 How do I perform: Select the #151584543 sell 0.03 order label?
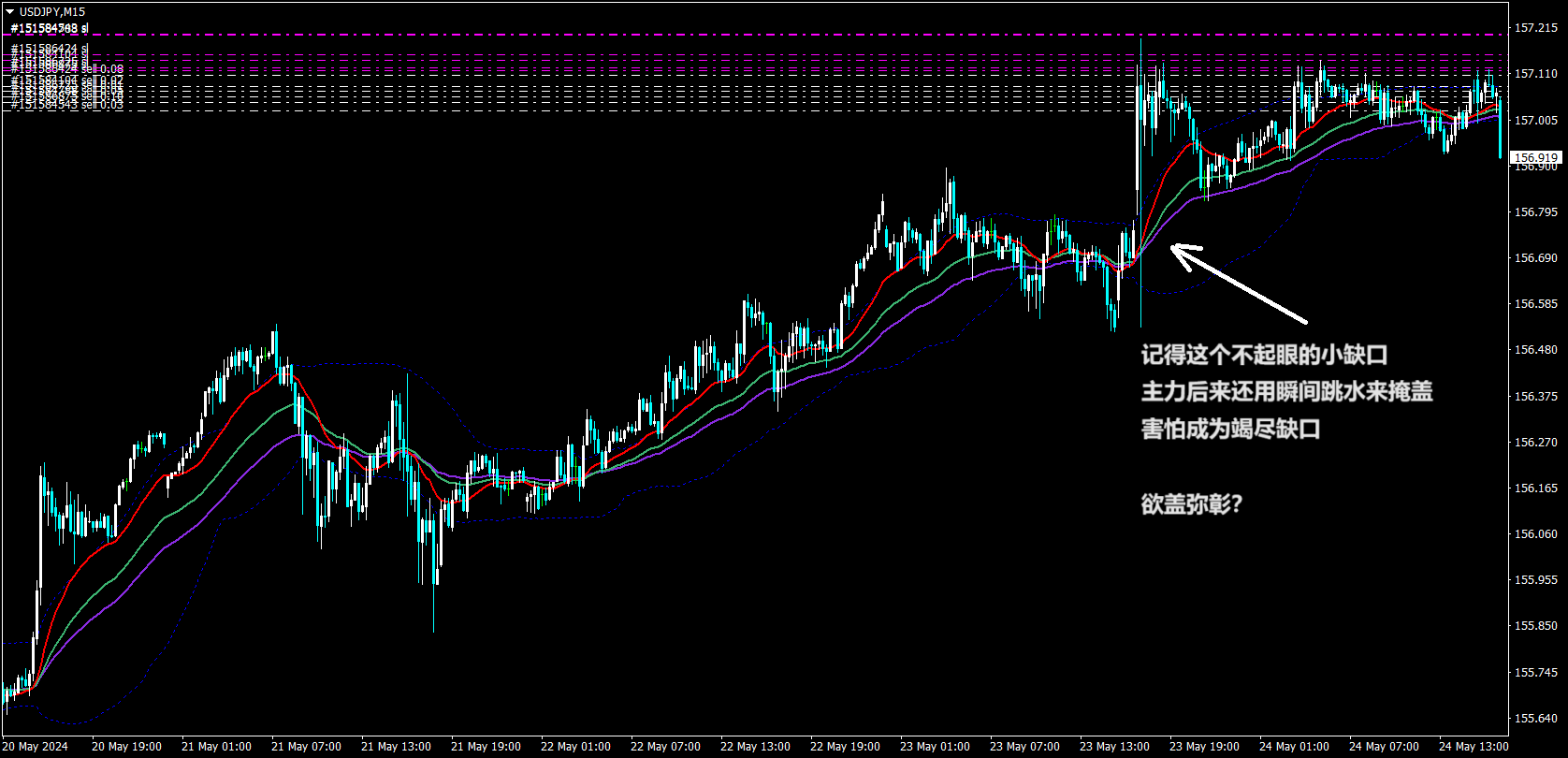[67, 105]
